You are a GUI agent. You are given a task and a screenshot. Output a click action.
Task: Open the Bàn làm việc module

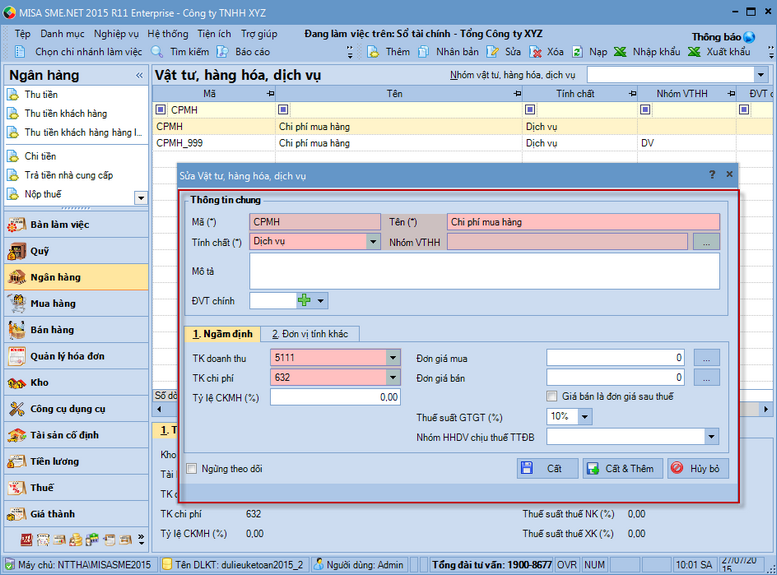(x=76, y=225)
